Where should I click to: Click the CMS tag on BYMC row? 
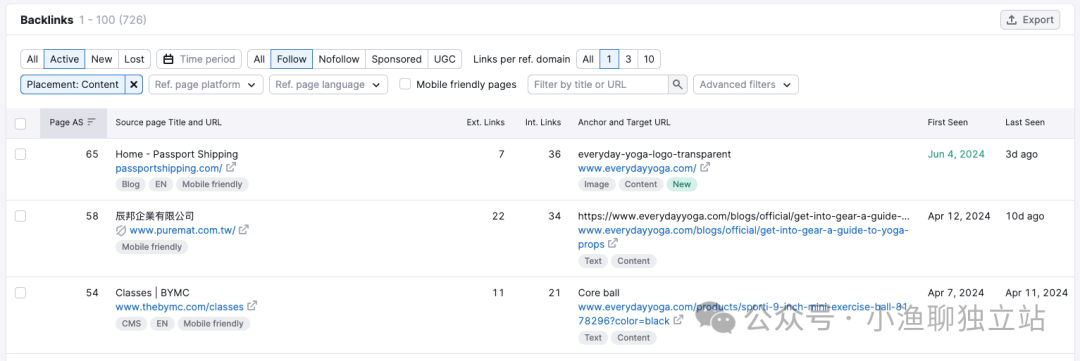pyautogui.click(x=131, y=323)
